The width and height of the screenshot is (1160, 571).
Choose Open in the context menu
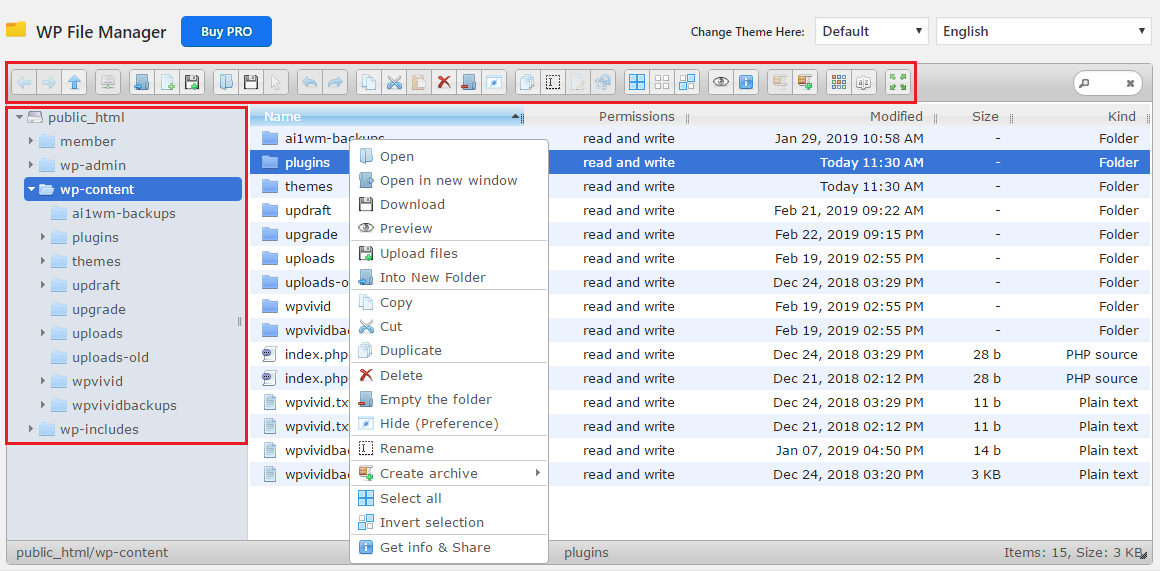click(448, 156)
